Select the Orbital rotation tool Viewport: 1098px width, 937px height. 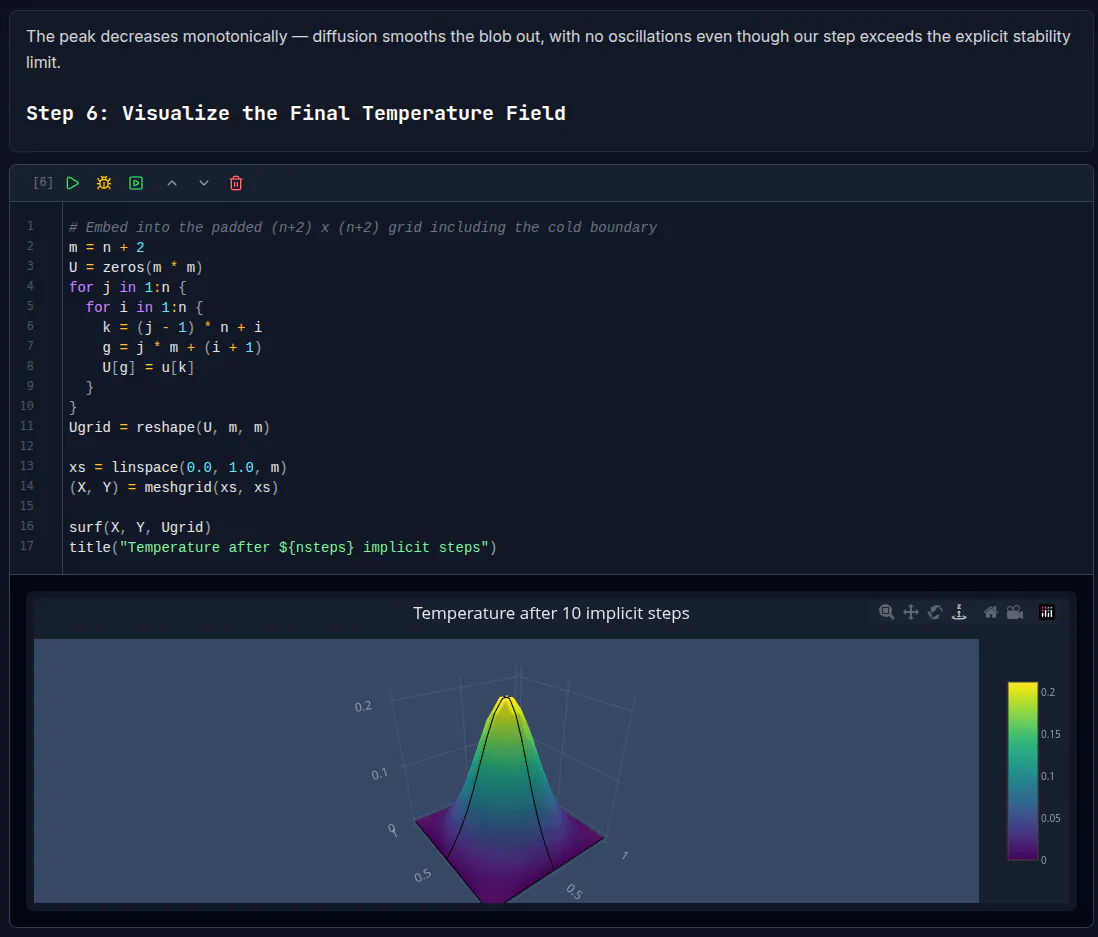click(x=935, y=613)
